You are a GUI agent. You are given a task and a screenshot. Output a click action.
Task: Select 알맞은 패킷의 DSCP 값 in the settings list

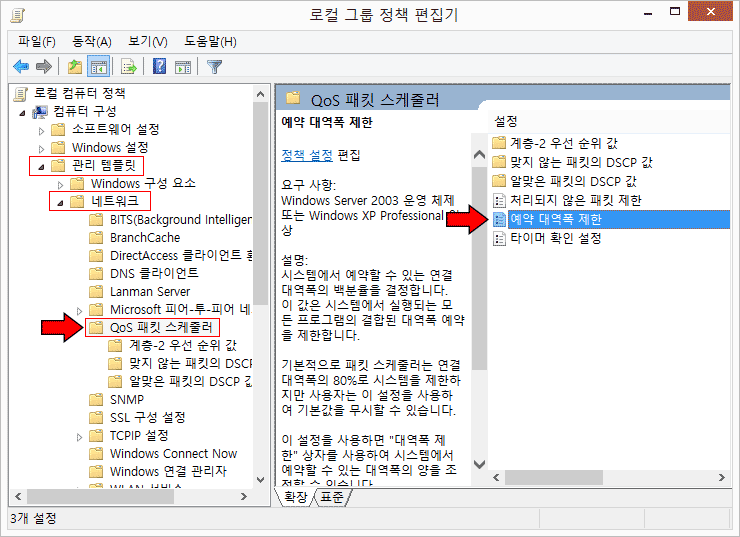click(x=573, y=181)
